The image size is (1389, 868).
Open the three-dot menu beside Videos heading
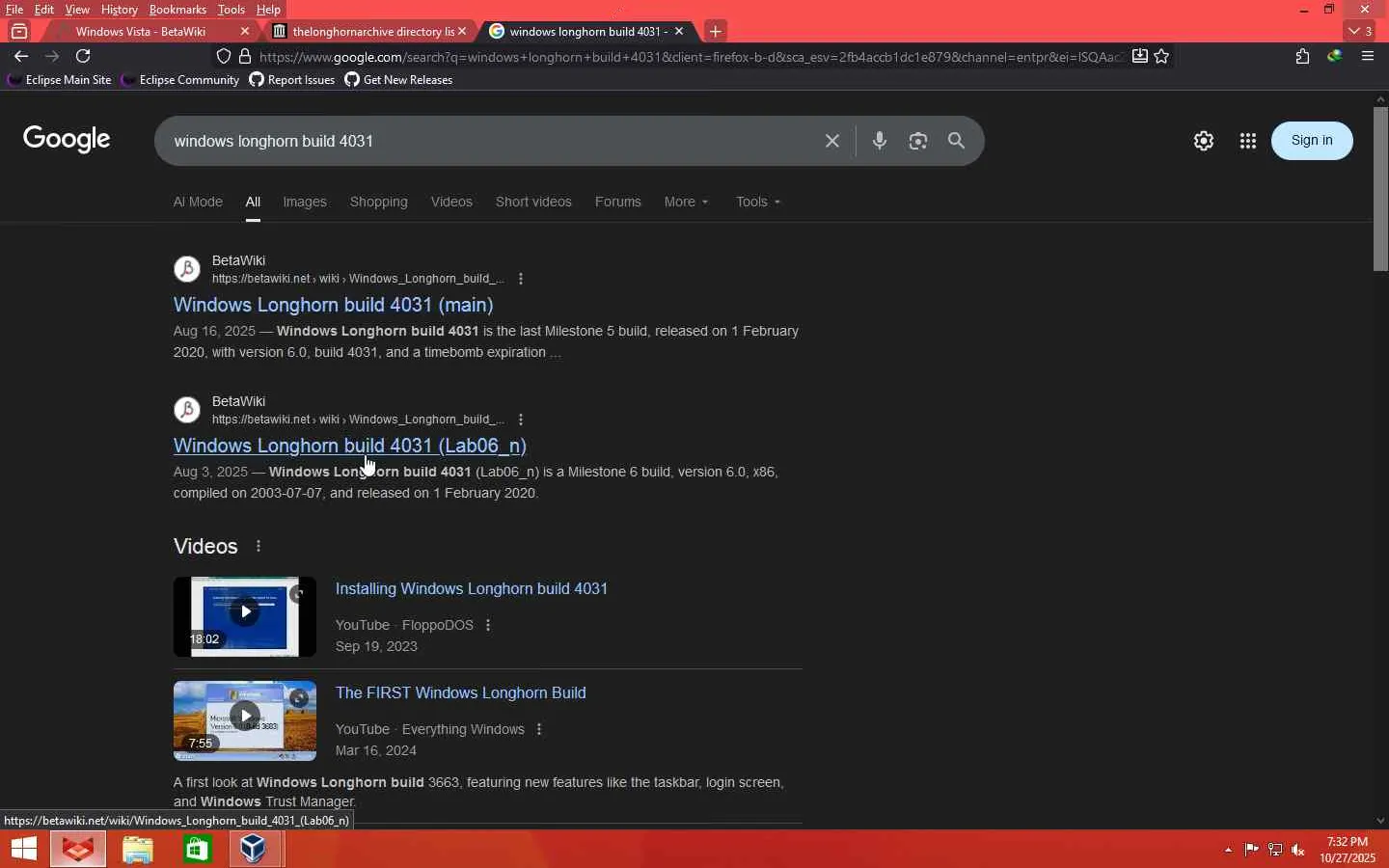point(259,546)
